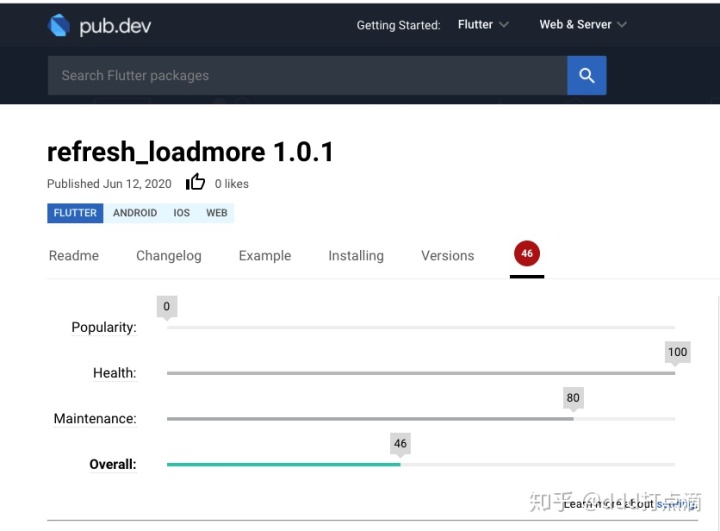Image resolution: width=720 pixels, height=531 pixels.
Task: Click the refresh_loadmore 1.0.1 package title
Action: coord(190,152)
